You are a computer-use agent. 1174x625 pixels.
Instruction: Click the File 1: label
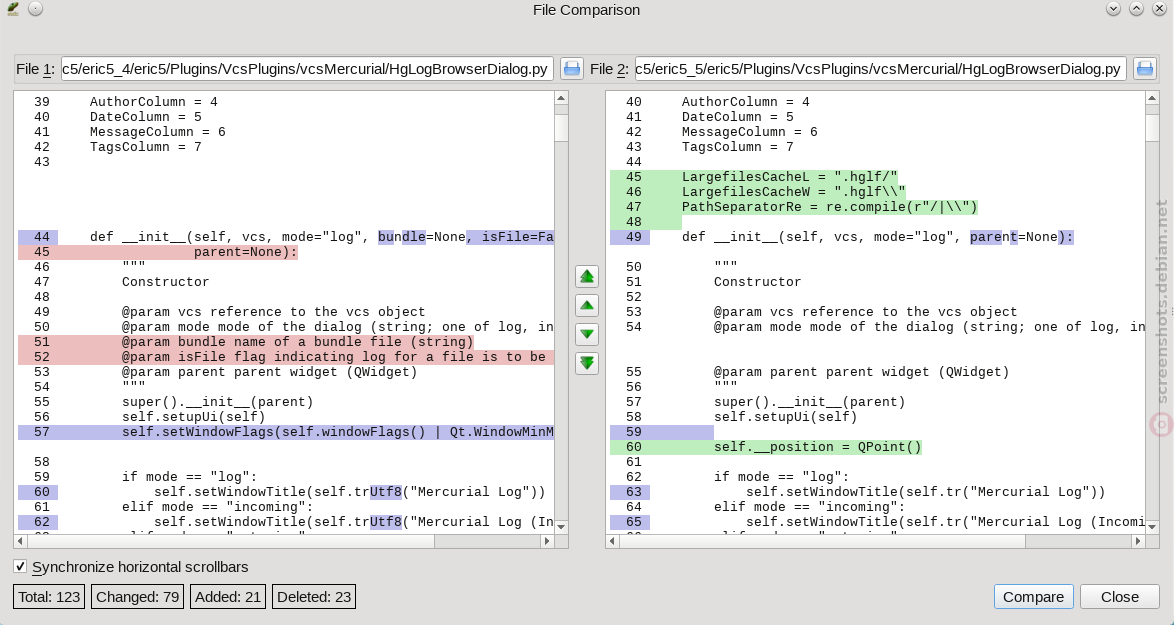[35, 69]
